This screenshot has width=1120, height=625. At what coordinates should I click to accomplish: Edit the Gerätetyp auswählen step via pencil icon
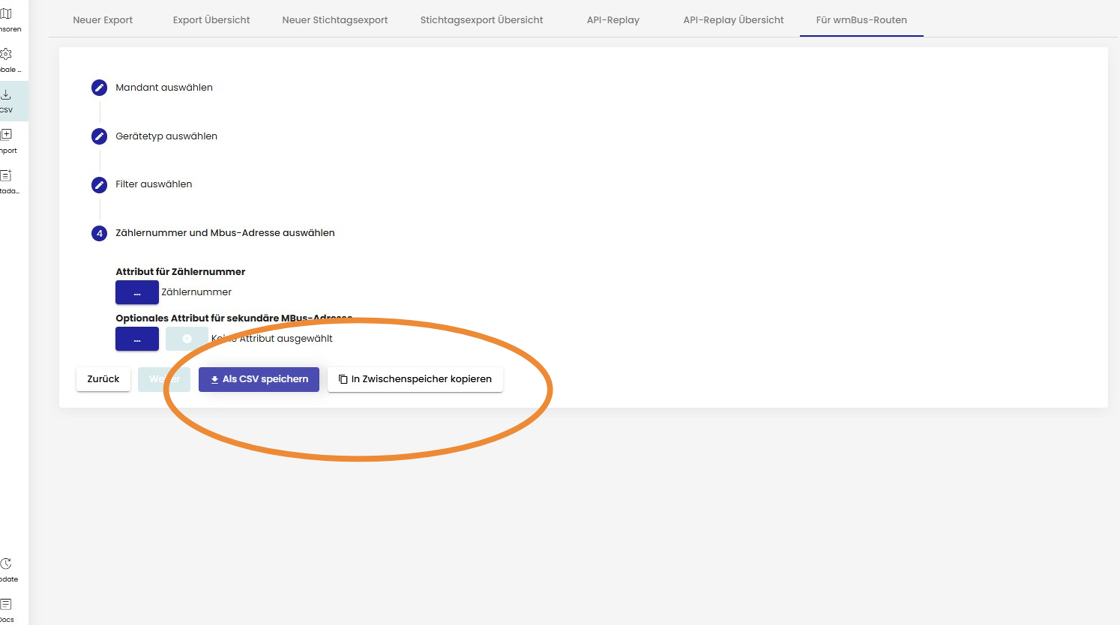99,136
